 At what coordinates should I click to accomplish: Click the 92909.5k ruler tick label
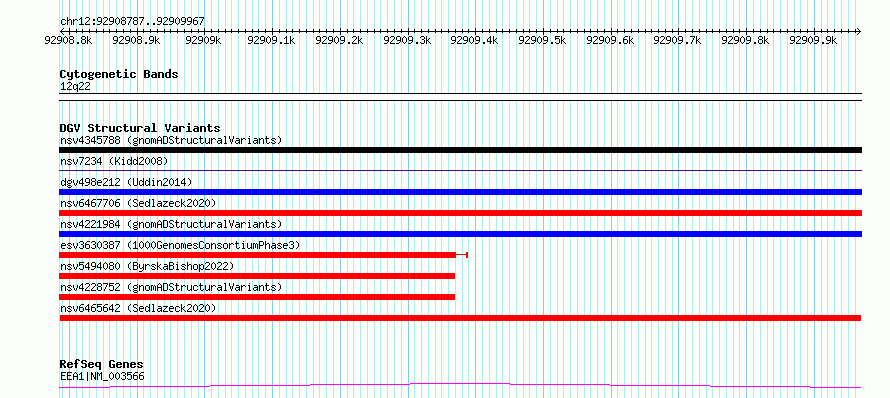click(x=543, y=40)
